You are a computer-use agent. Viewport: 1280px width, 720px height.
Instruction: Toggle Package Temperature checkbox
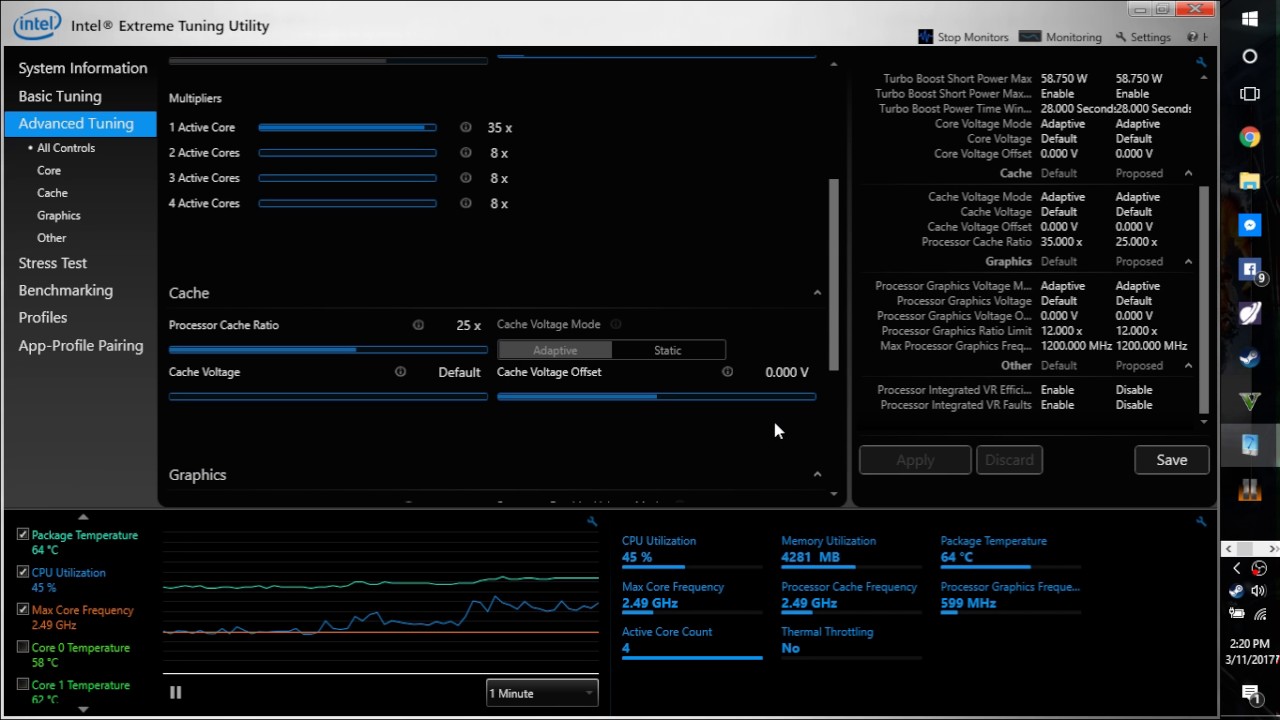[23, 535]
